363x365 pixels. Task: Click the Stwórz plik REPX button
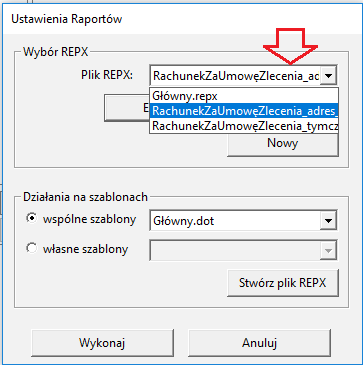[283, 283]
